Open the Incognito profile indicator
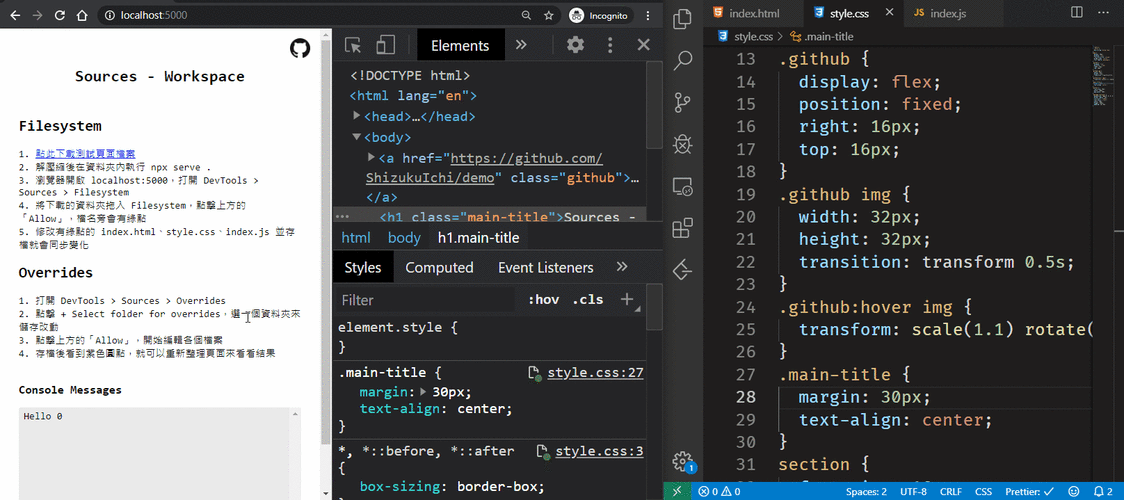Image resolution: width=1124 pixels, height=500 pixels. pos(598,15)
